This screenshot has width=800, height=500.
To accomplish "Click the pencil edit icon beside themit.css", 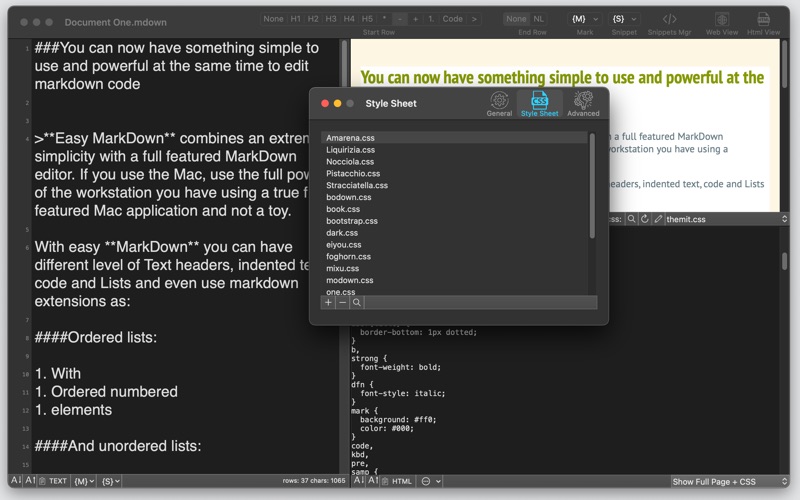I will click(x=658, y=218).
